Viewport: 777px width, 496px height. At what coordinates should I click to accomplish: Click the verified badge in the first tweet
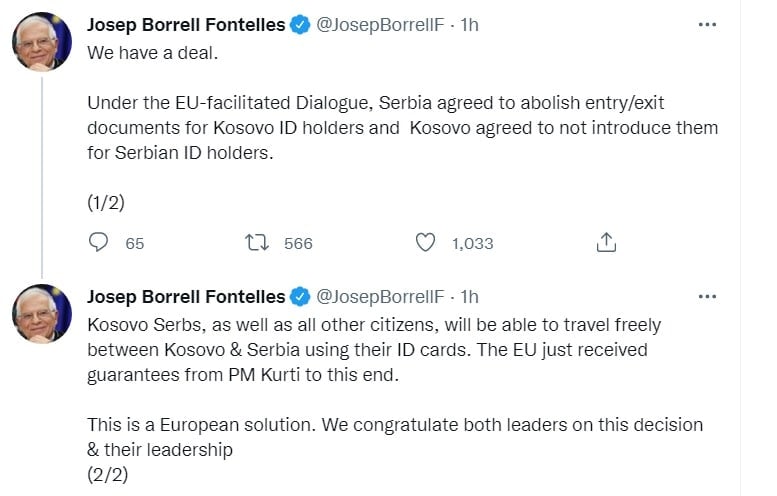pos(299,24)
